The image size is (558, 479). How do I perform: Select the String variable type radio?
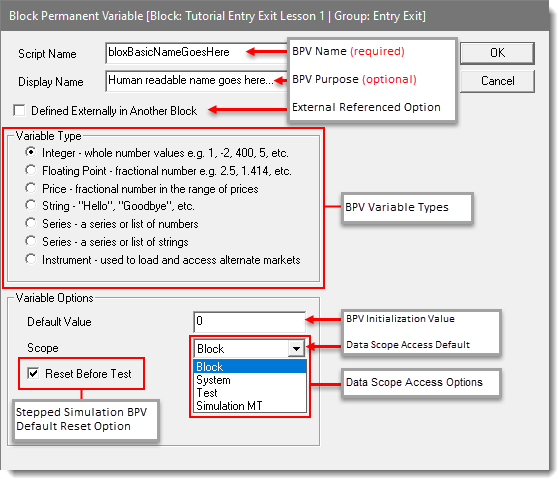31,205
